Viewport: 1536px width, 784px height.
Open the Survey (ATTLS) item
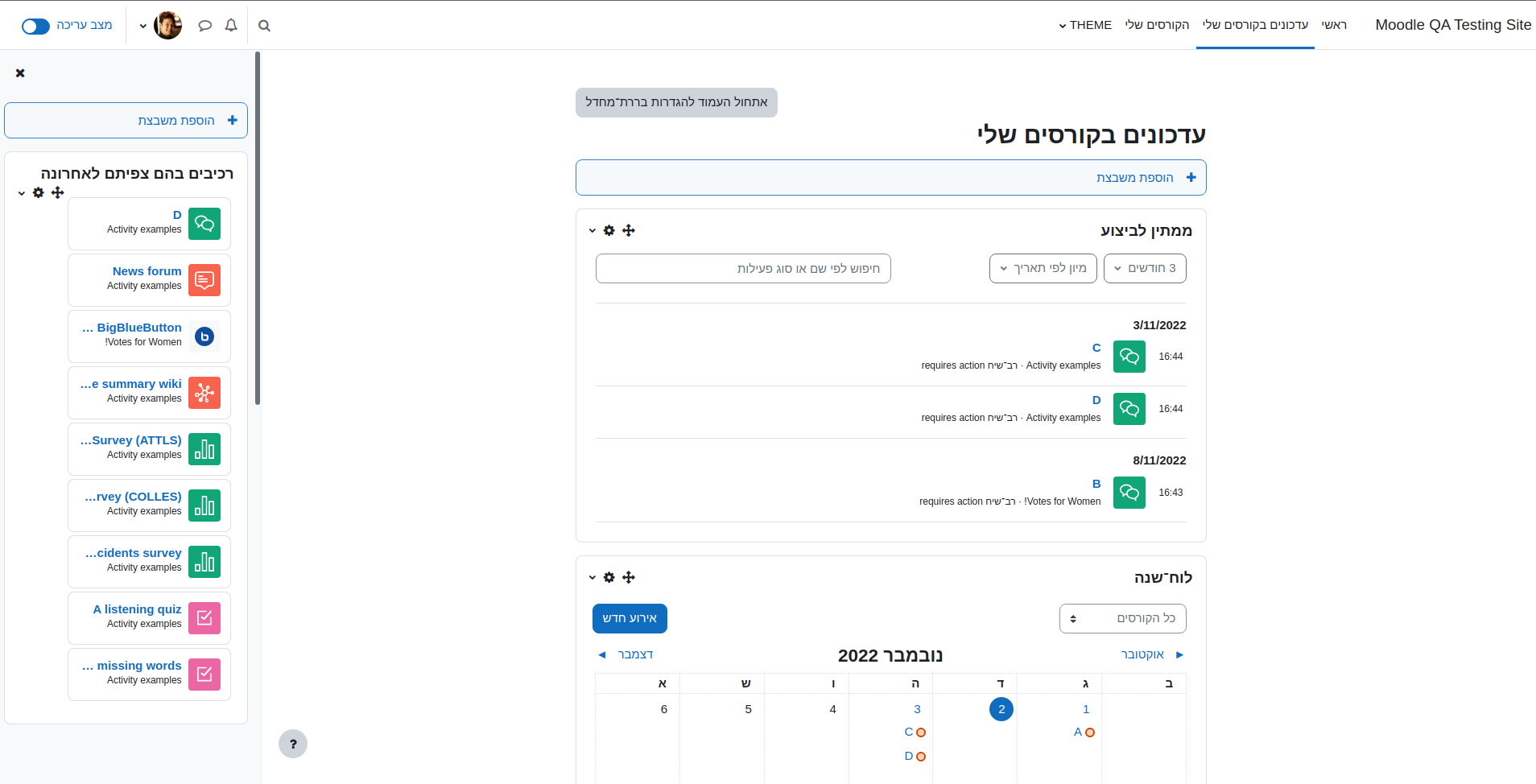(x=131, y=440)
